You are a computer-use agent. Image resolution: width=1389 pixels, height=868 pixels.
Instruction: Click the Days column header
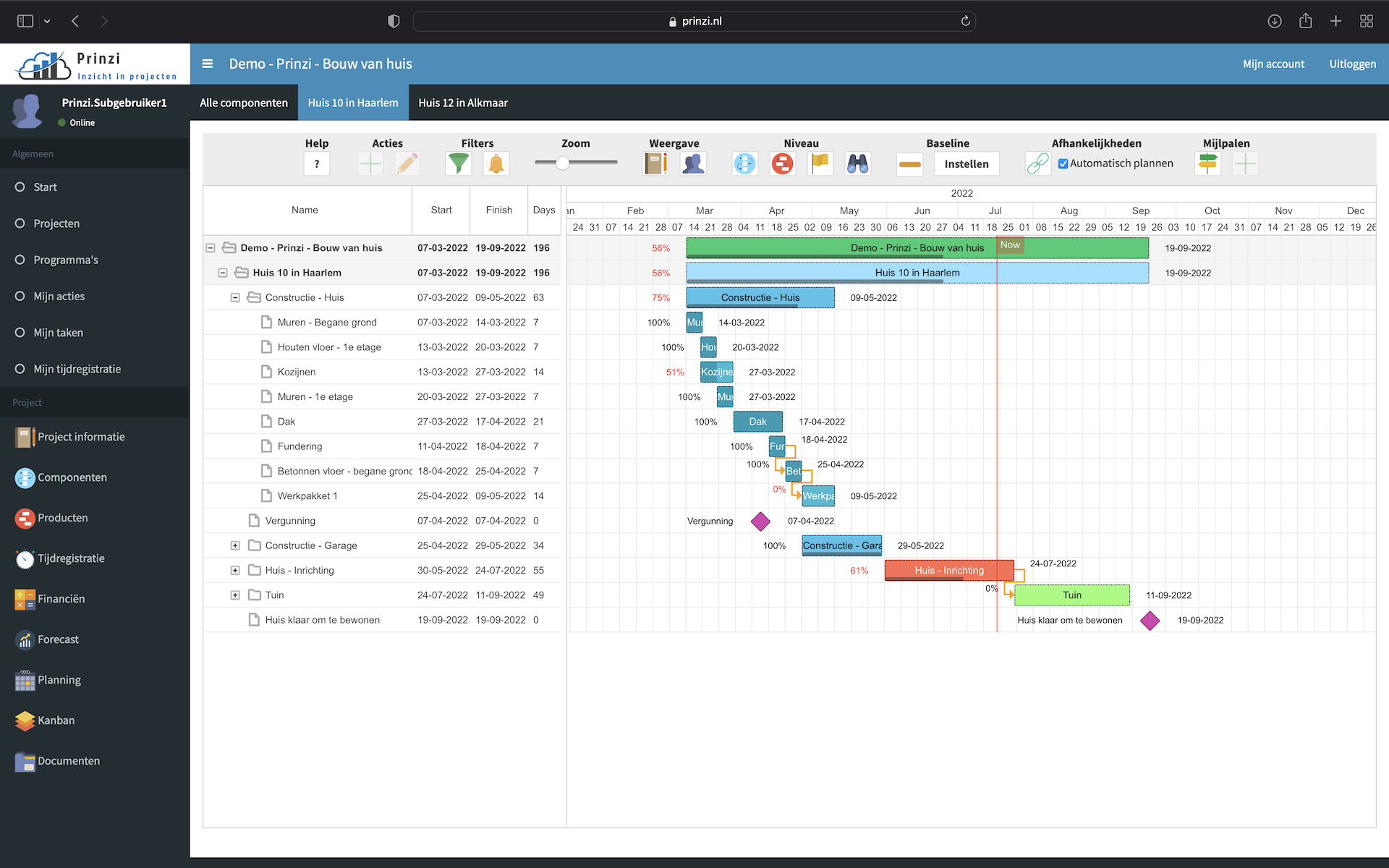point(544,210)
